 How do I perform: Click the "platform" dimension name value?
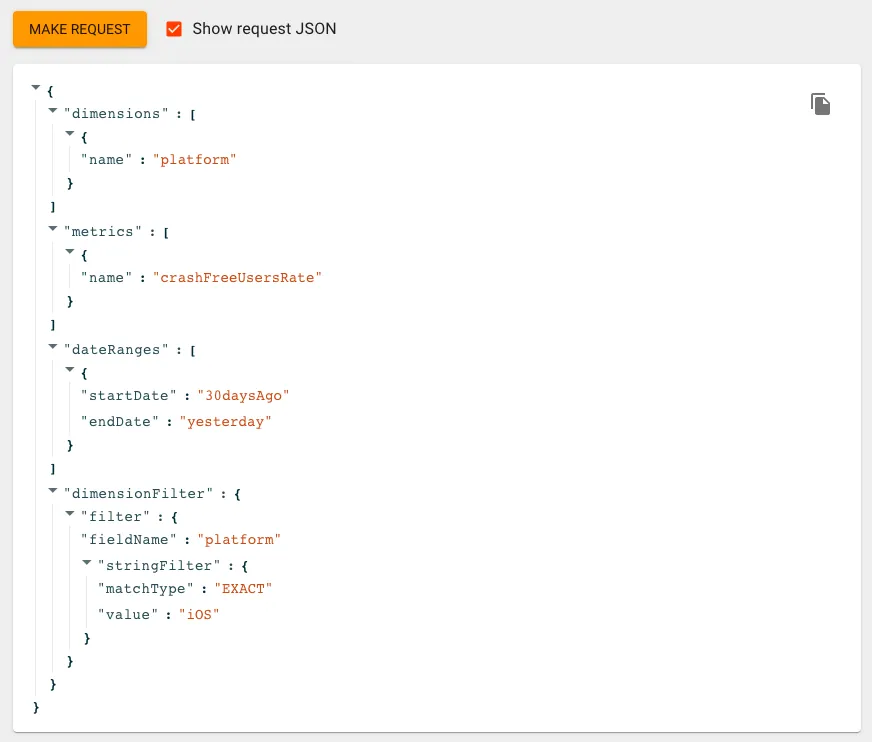(194, 160)
